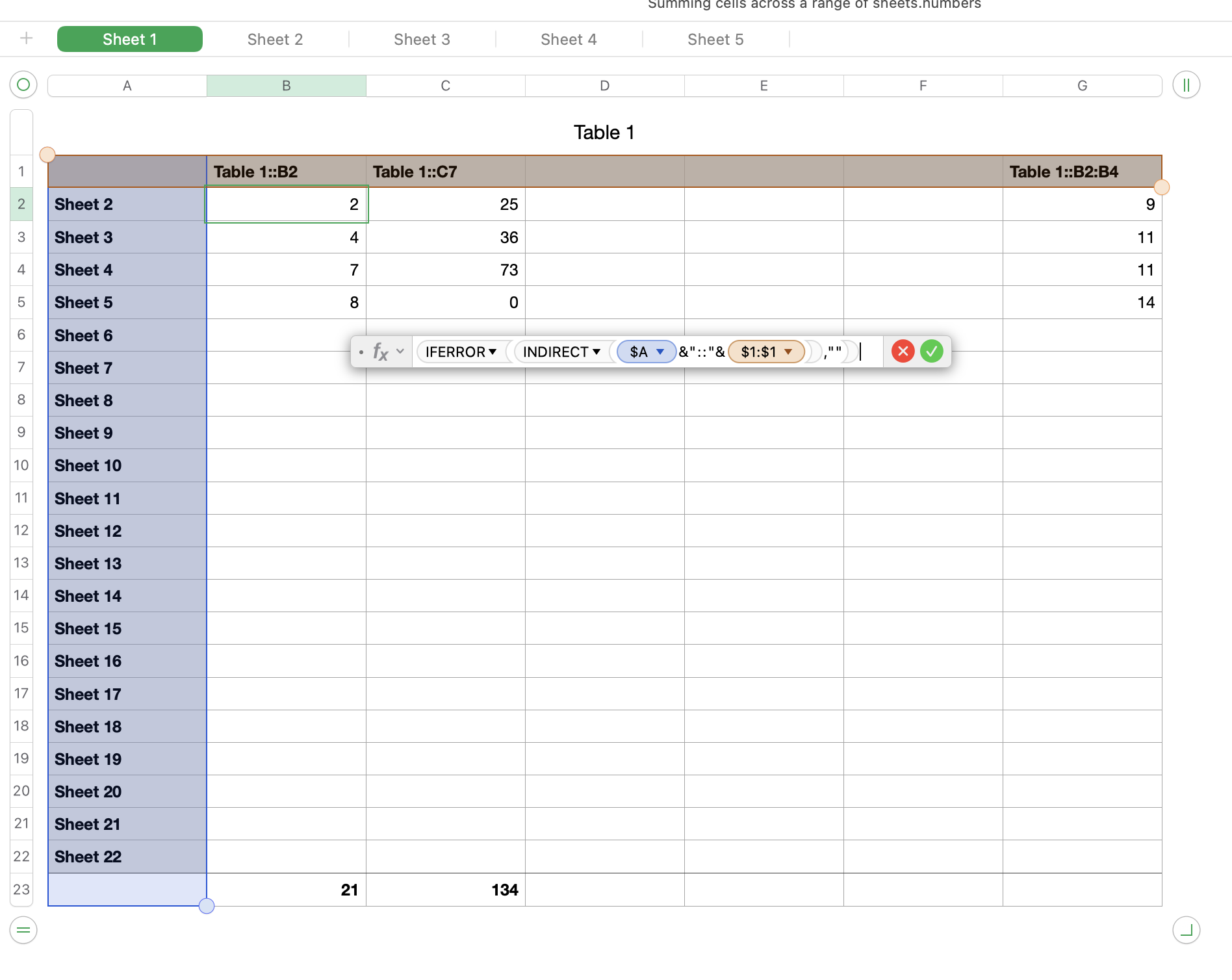Click the 'Sheet 5' row label cell
The height and width of the screenshot is (980, 1232).
pos(127,302)
